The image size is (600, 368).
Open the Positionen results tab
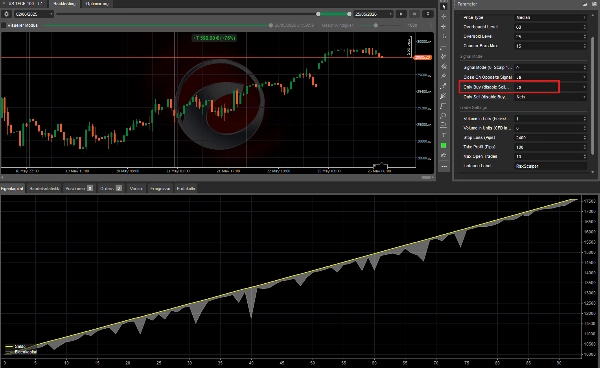(x=79, y=189)
